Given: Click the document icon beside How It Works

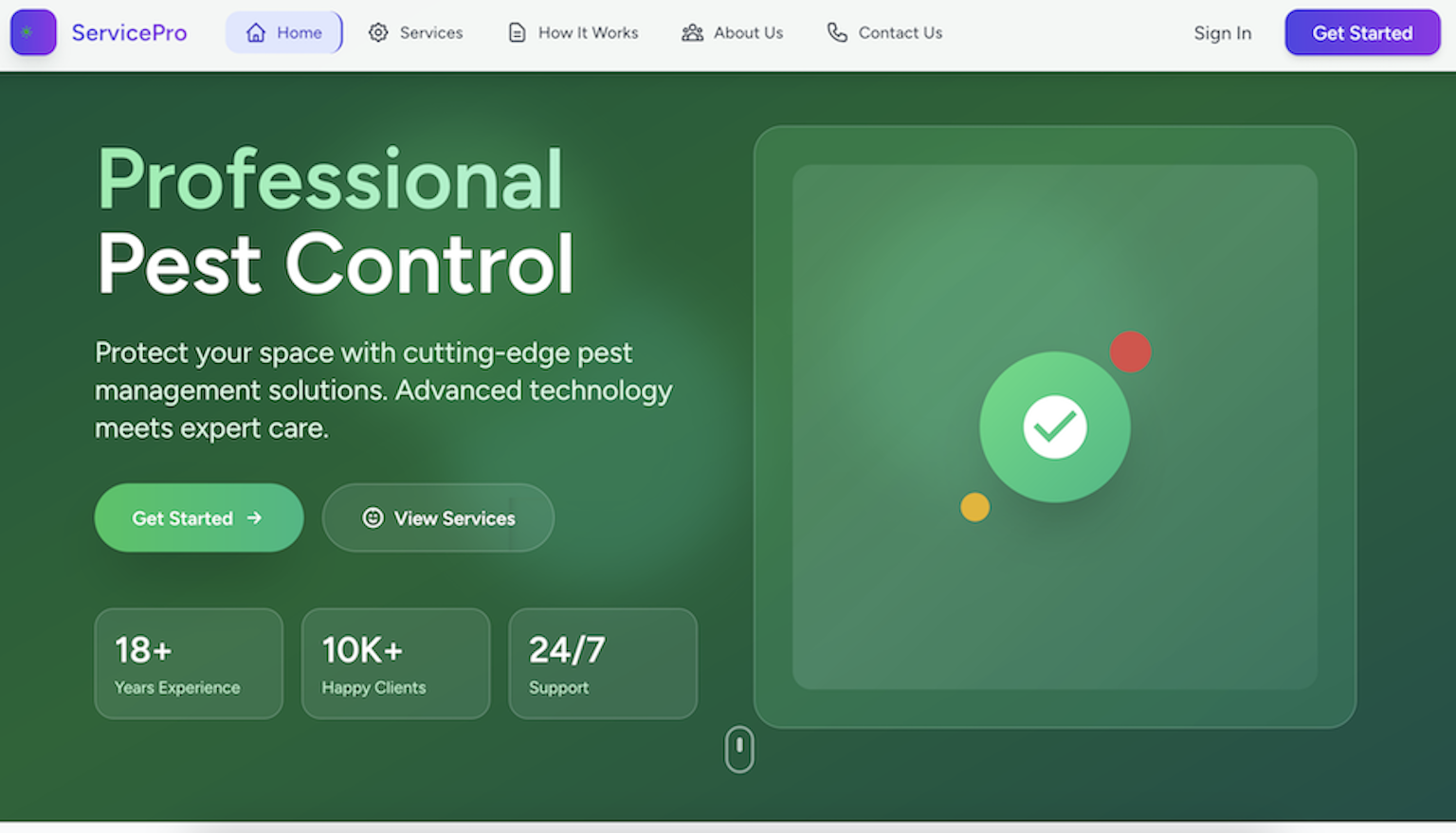Looking at the screenshot, I should [517, 33].
